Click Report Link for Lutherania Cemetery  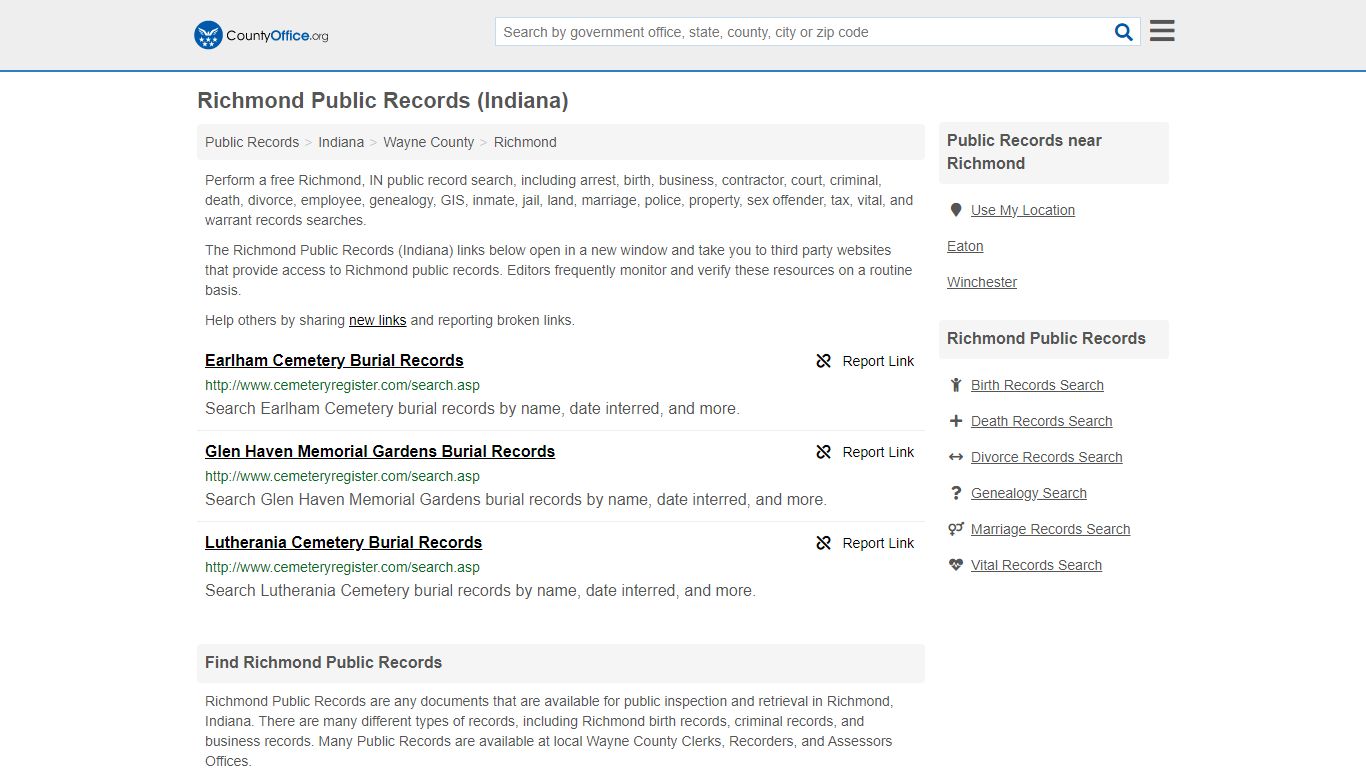point(878,543)
